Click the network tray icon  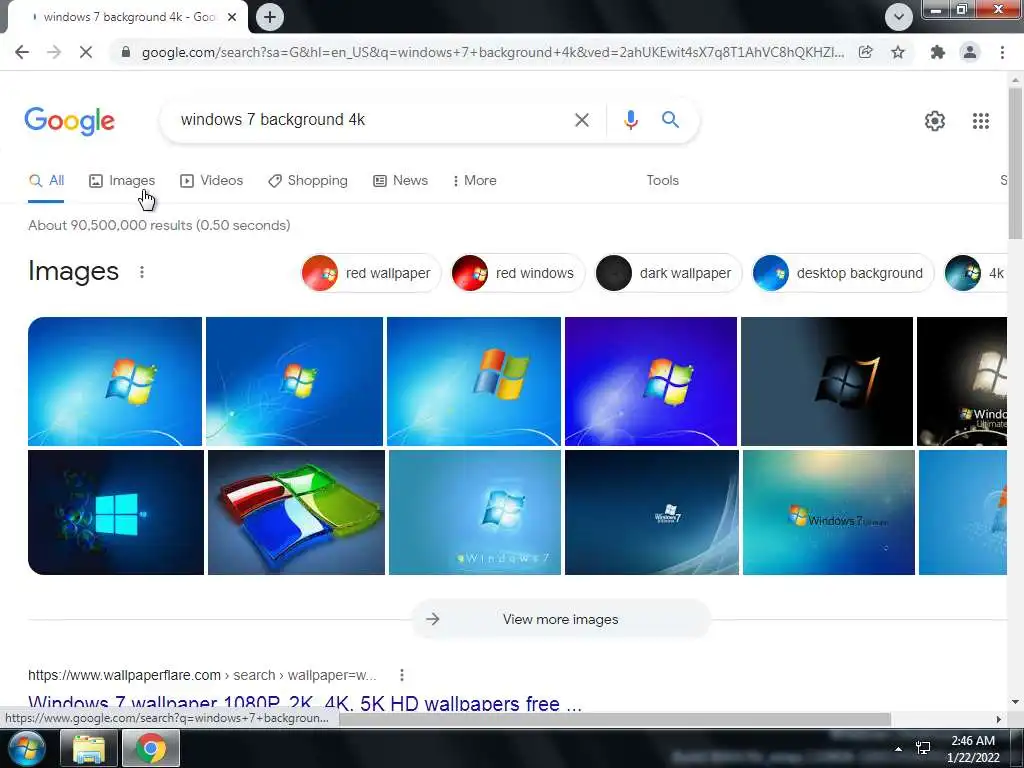coord(923,748)
